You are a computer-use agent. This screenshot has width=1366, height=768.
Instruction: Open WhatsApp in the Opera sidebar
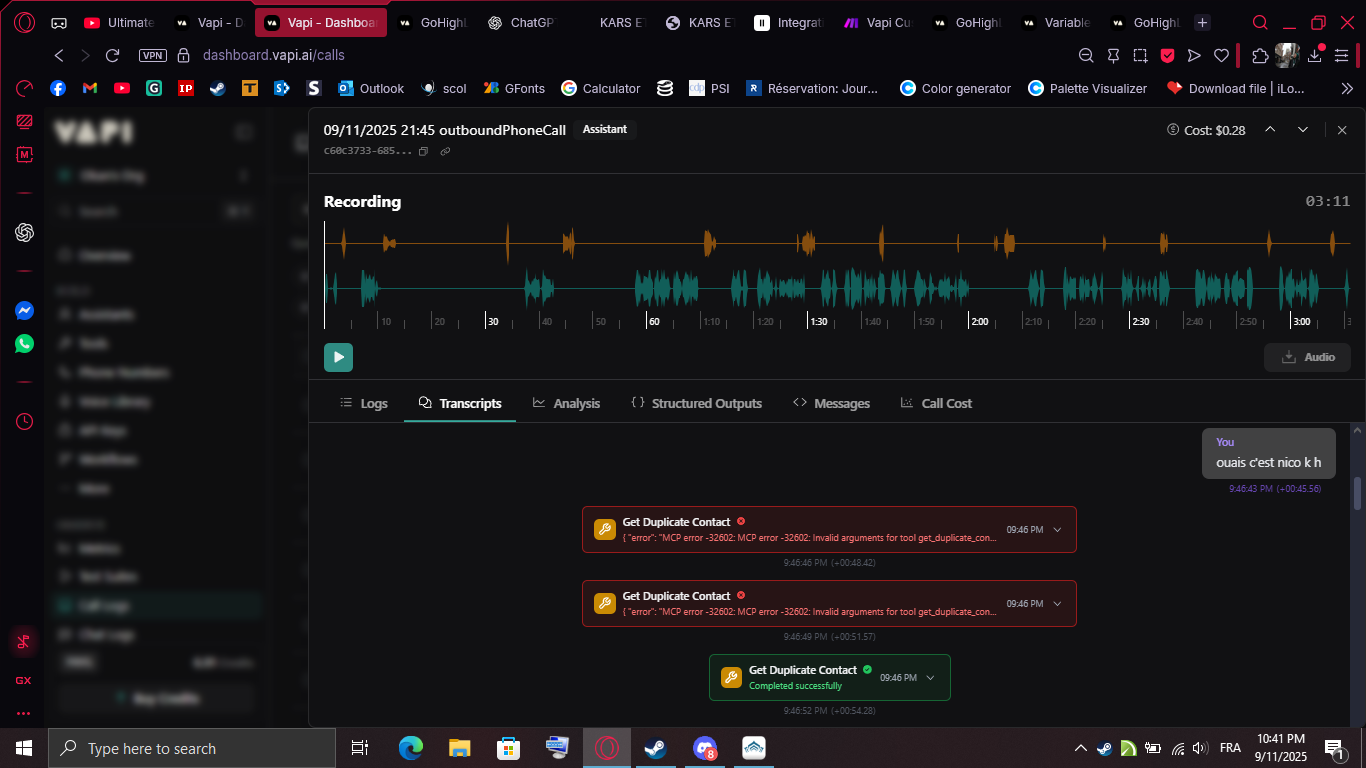tap(24, 343)
